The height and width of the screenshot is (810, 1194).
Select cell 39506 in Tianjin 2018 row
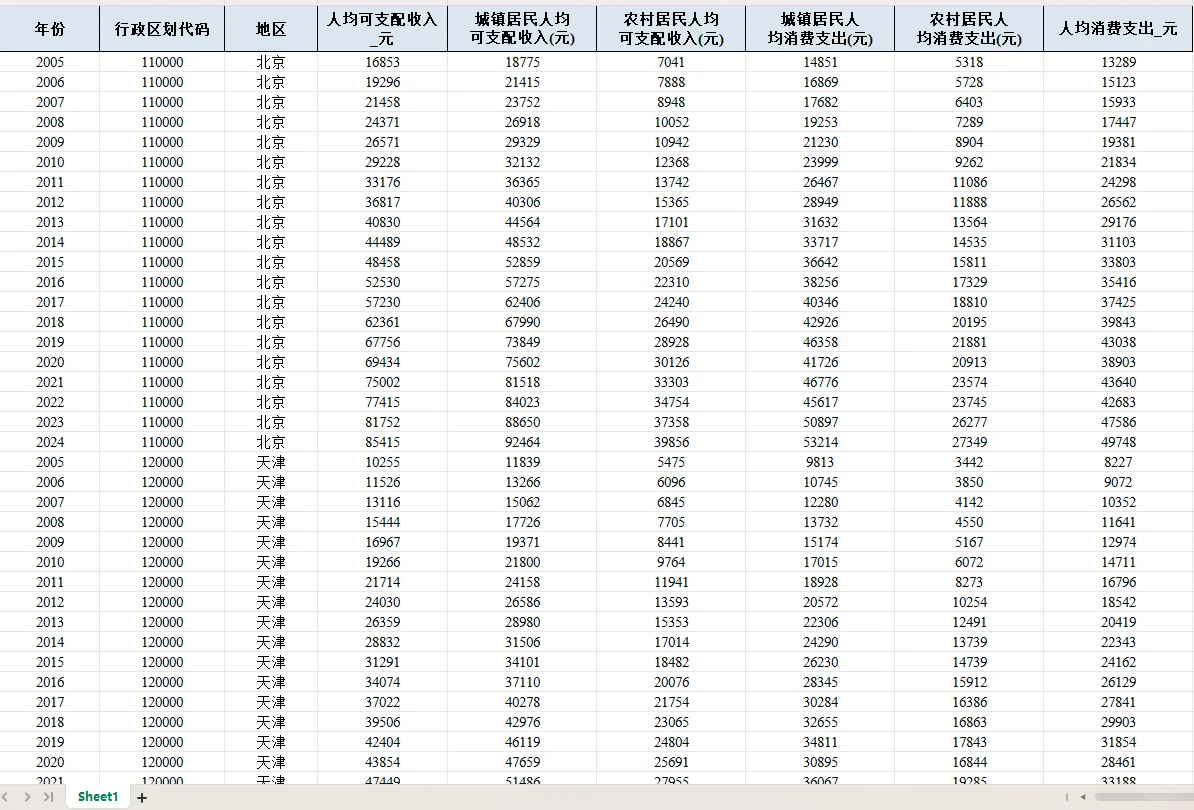point(382,722)
